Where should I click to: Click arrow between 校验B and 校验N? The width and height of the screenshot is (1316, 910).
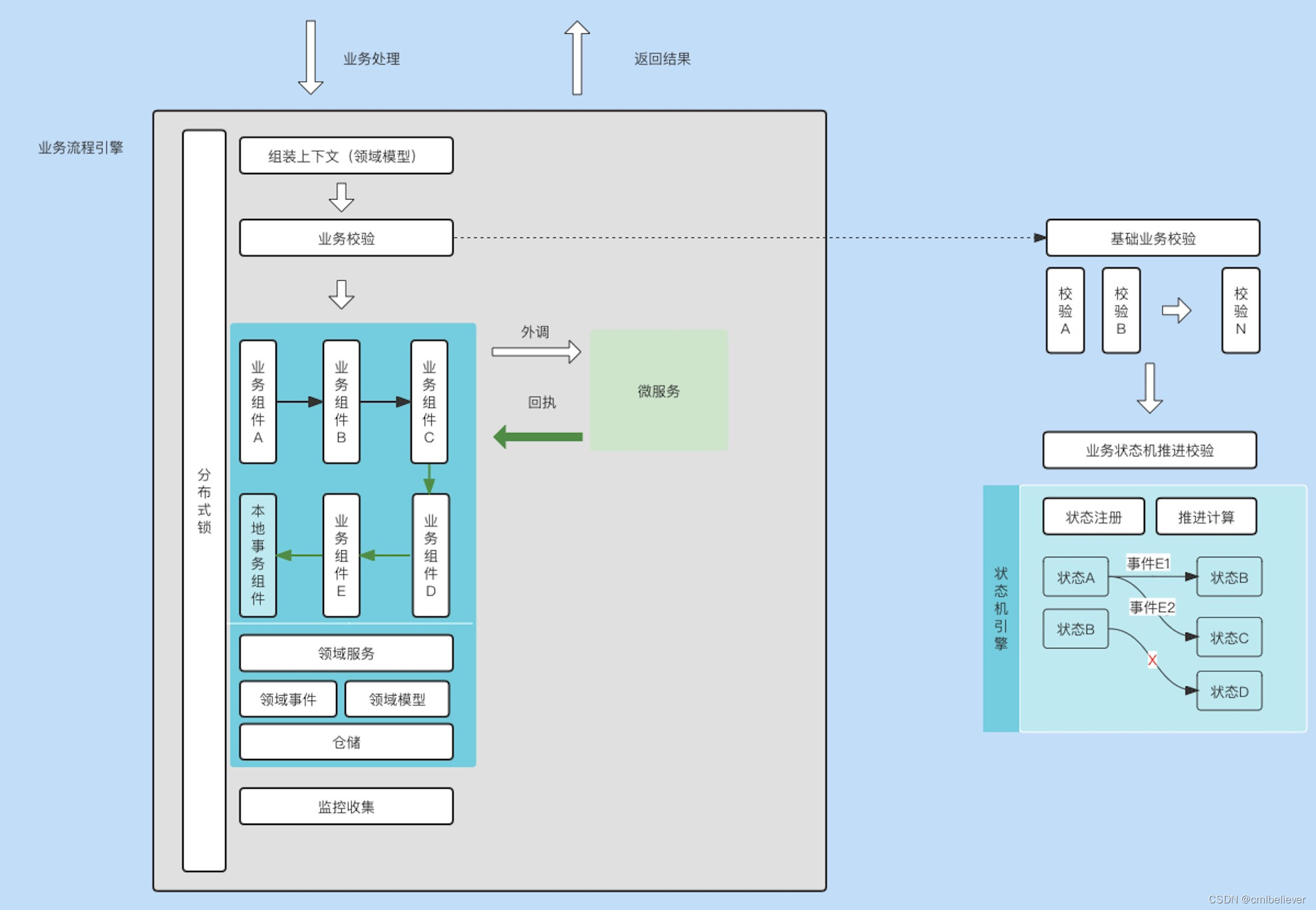(1176, 310)
